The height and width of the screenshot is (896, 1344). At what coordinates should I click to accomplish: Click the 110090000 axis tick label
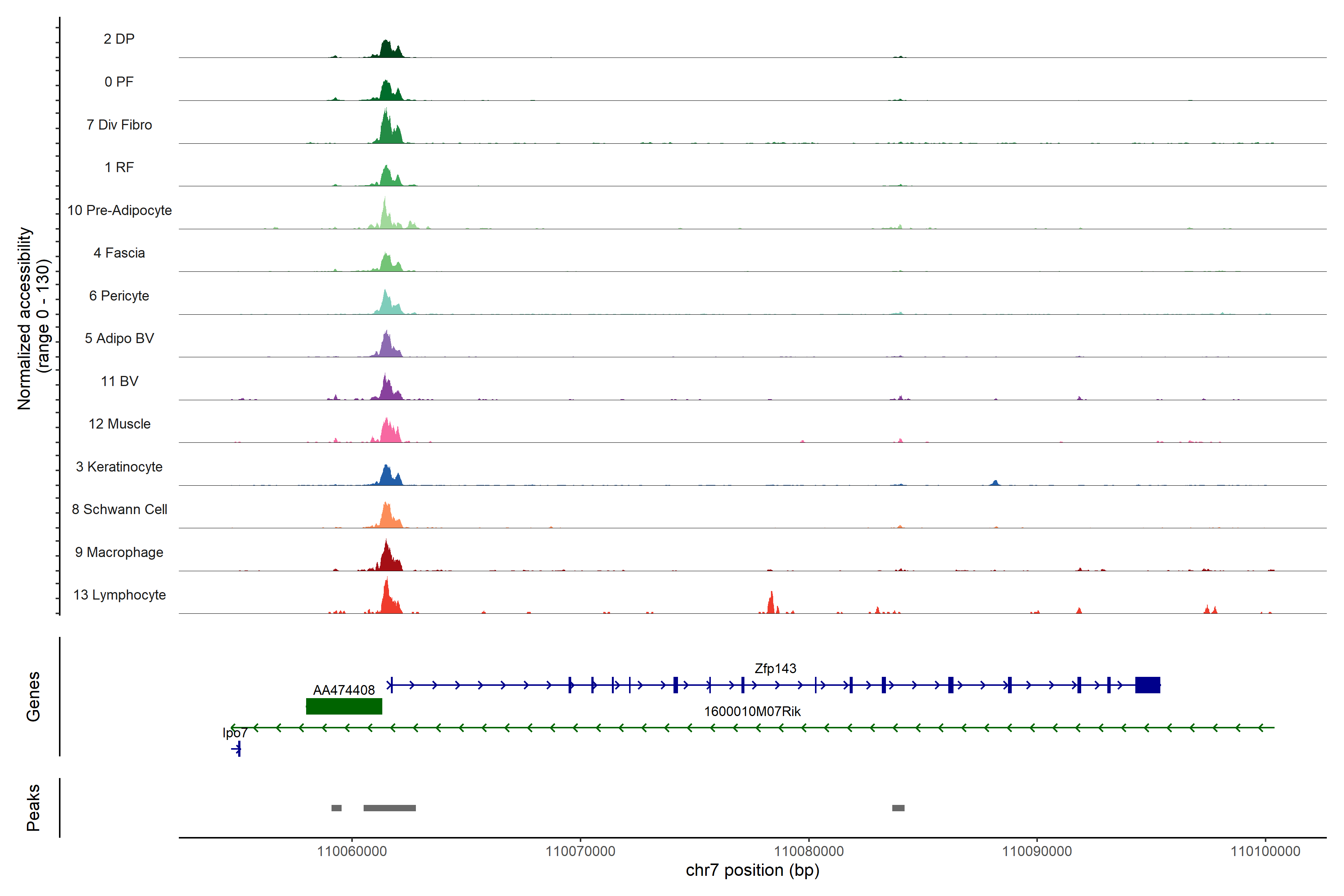pyautogui.click(x=1037, y=852)
